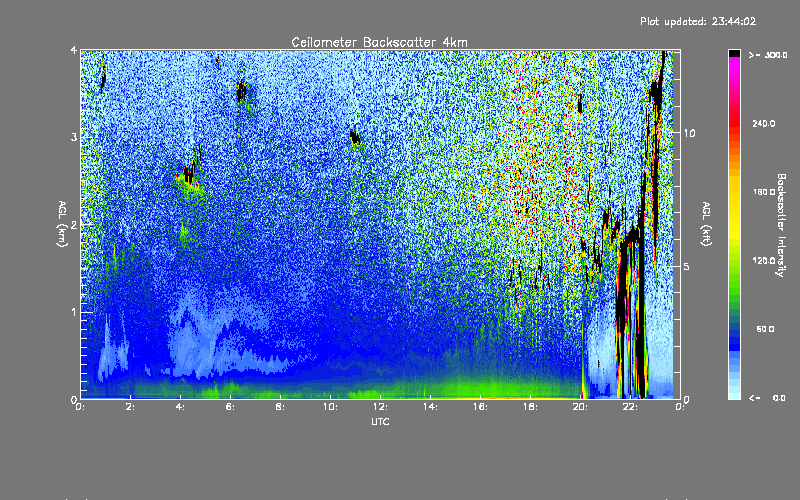Click the black top segment of the colorbar
Viewport: 800px width, 500px height.
click(734, 53)
